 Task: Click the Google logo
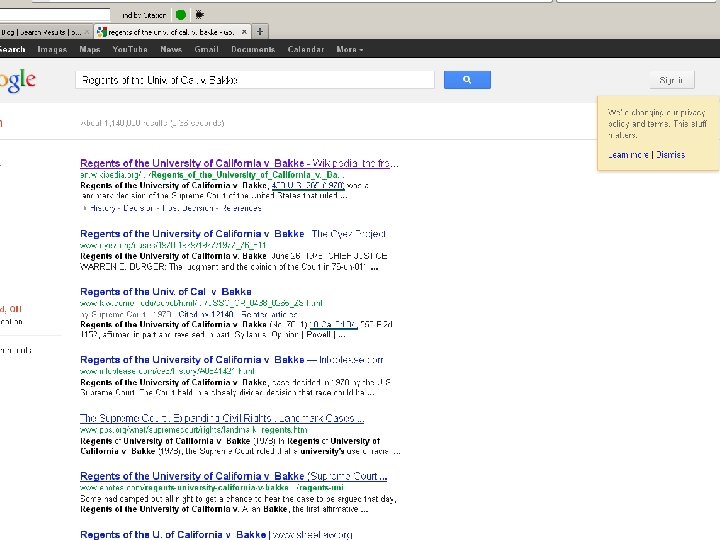pos(17,81)
